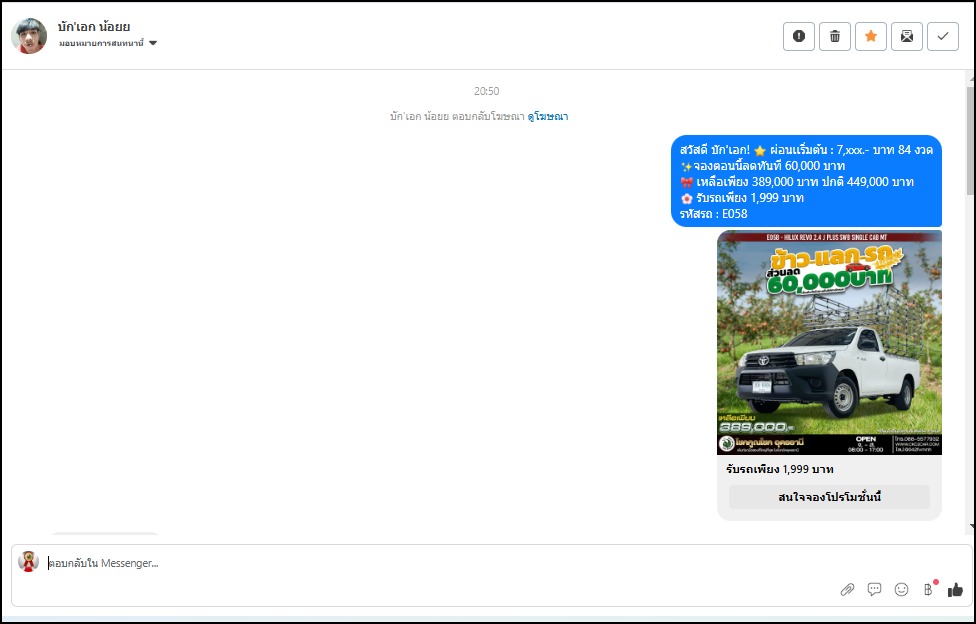Image resolution: width=976 pixels, height=624 pixels.
Task: Delete conversation using trash icon
Action: (x=835, y=36)
